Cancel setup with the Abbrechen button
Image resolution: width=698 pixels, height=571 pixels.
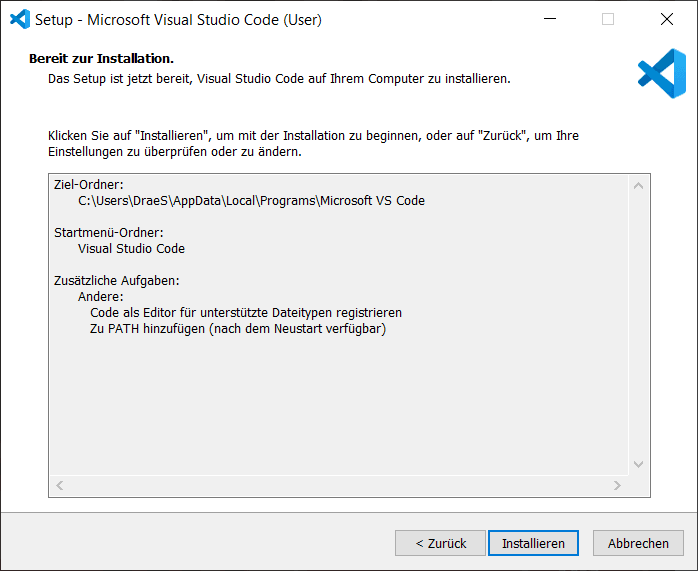638,543
